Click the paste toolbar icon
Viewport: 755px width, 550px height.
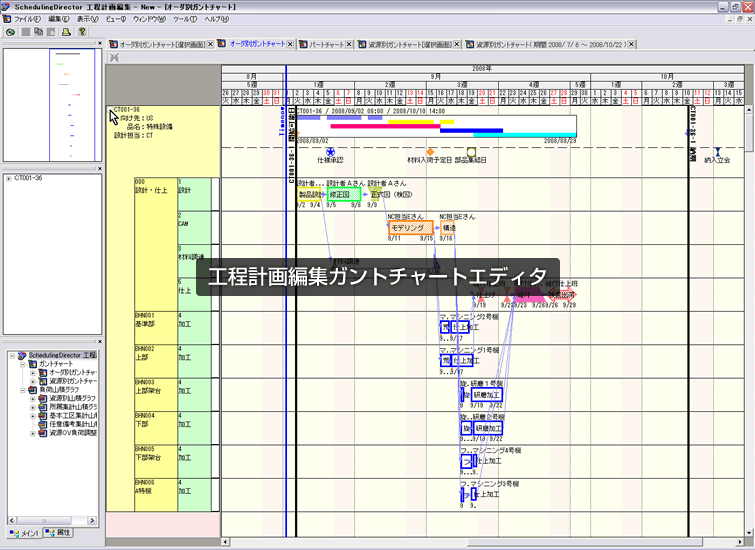51,32
